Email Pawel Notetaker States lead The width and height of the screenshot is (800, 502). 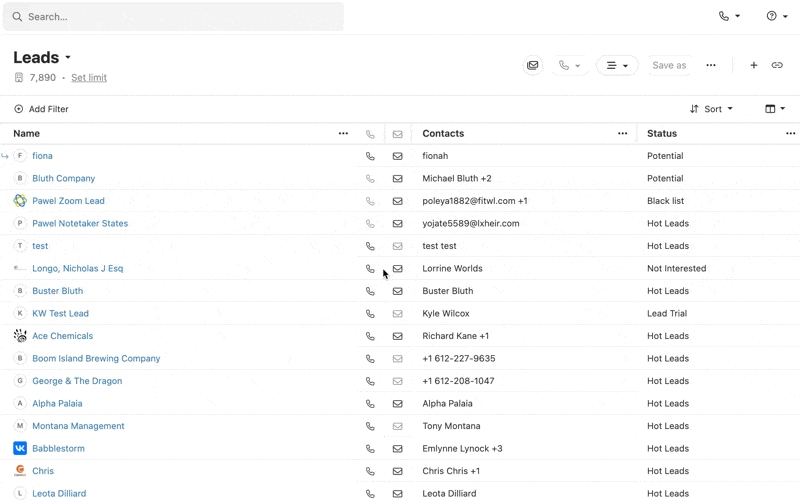397,223
